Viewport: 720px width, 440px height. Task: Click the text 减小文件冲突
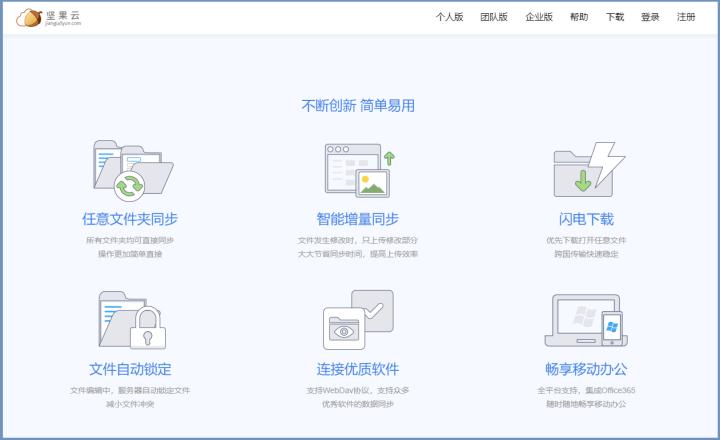[x=130, y=404]
